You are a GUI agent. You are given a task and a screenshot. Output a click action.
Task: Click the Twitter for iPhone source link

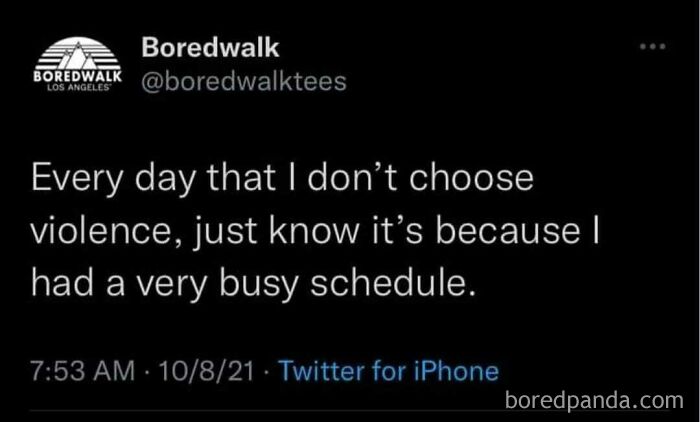click(x=387, y=372)
